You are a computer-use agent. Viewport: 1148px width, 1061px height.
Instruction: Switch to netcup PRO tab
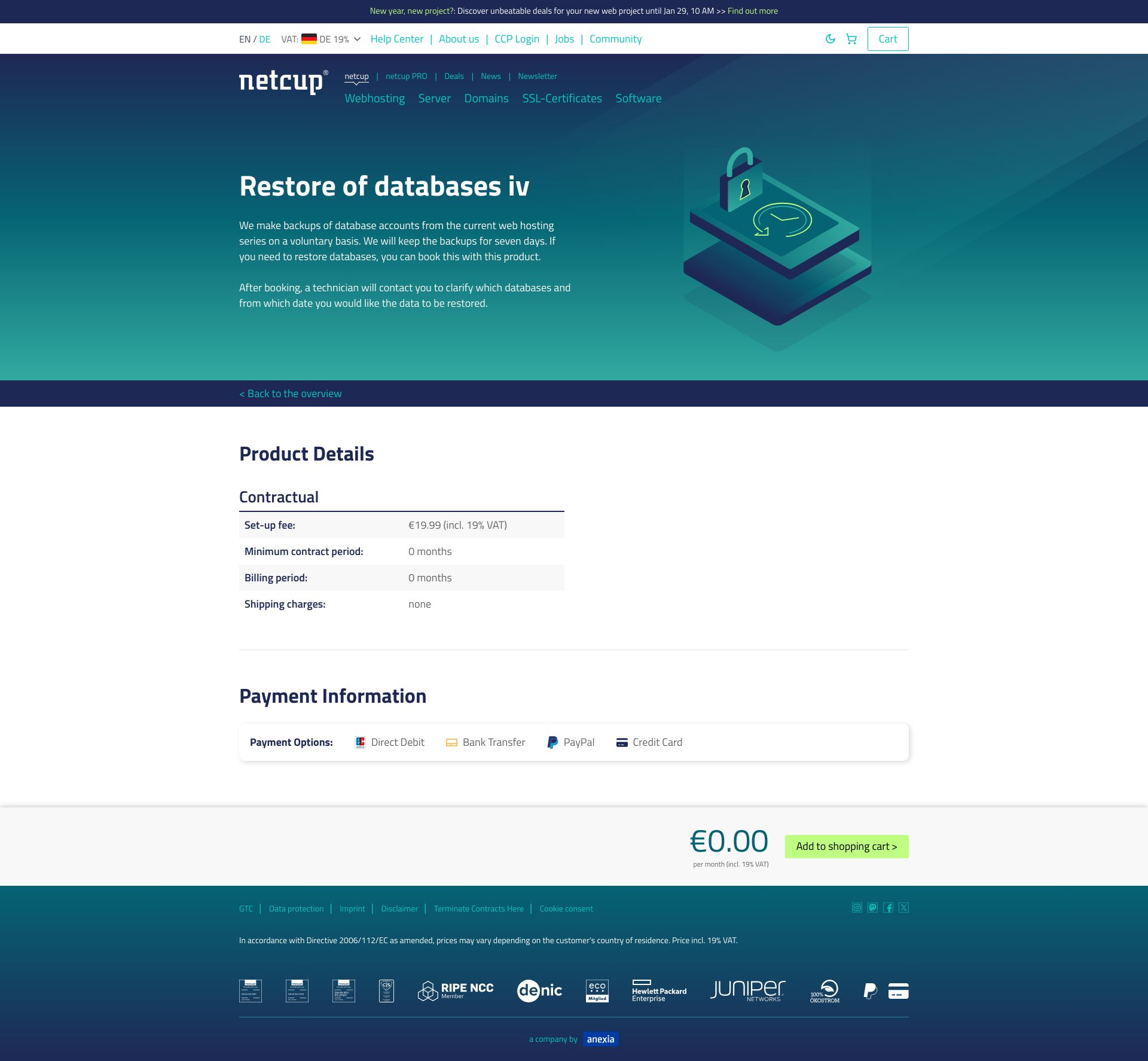point(406,77)
